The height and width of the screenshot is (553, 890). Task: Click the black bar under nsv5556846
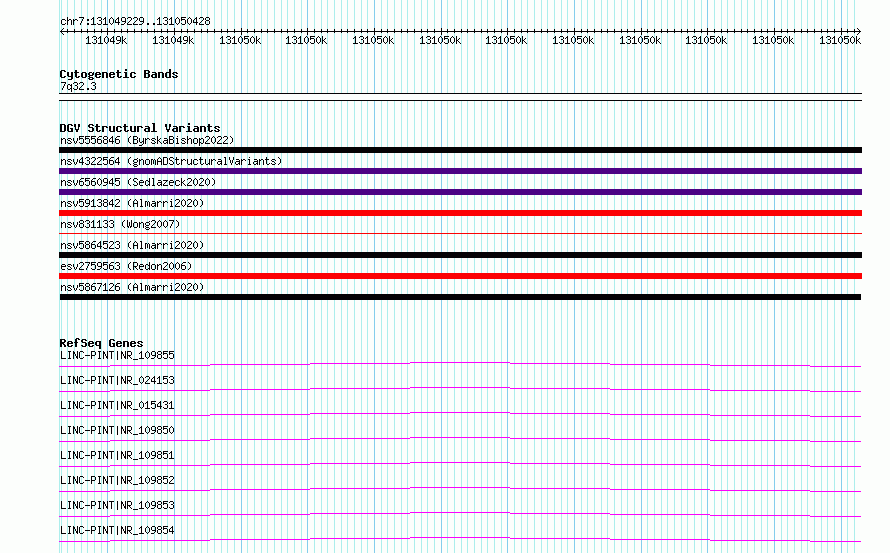(x=460, y=150)
